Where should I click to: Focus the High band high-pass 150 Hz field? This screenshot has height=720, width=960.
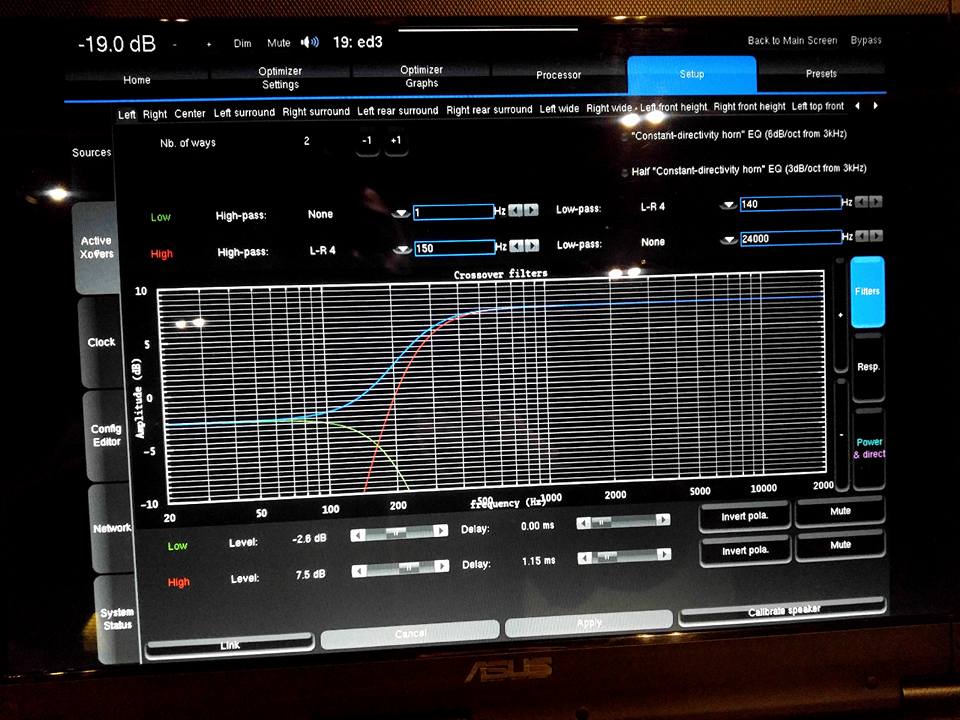point(454,248)
